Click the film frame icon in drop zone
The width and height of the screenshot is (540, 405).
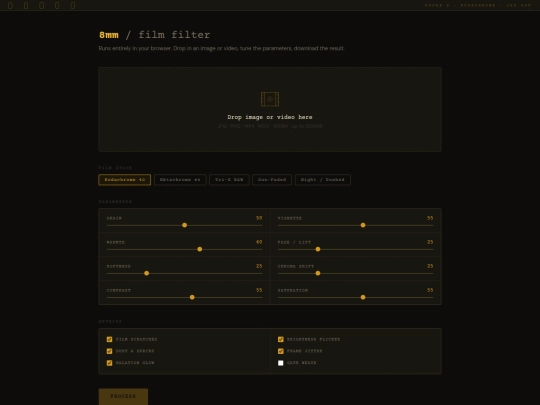(x=270, y=99)
